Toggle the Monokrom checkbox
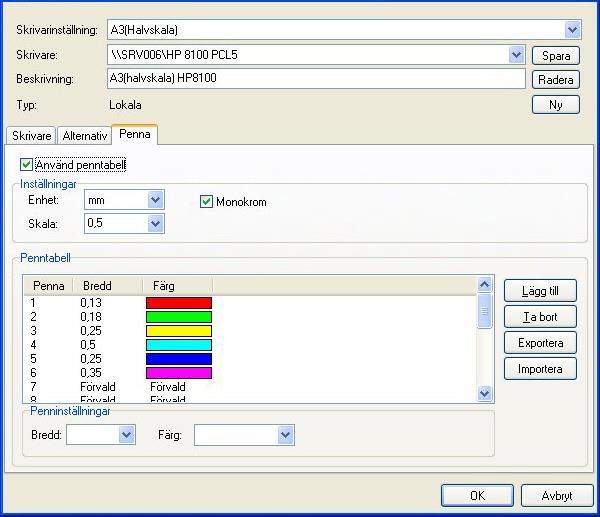This screenshot has width=600, height=517. pos(206,202)
